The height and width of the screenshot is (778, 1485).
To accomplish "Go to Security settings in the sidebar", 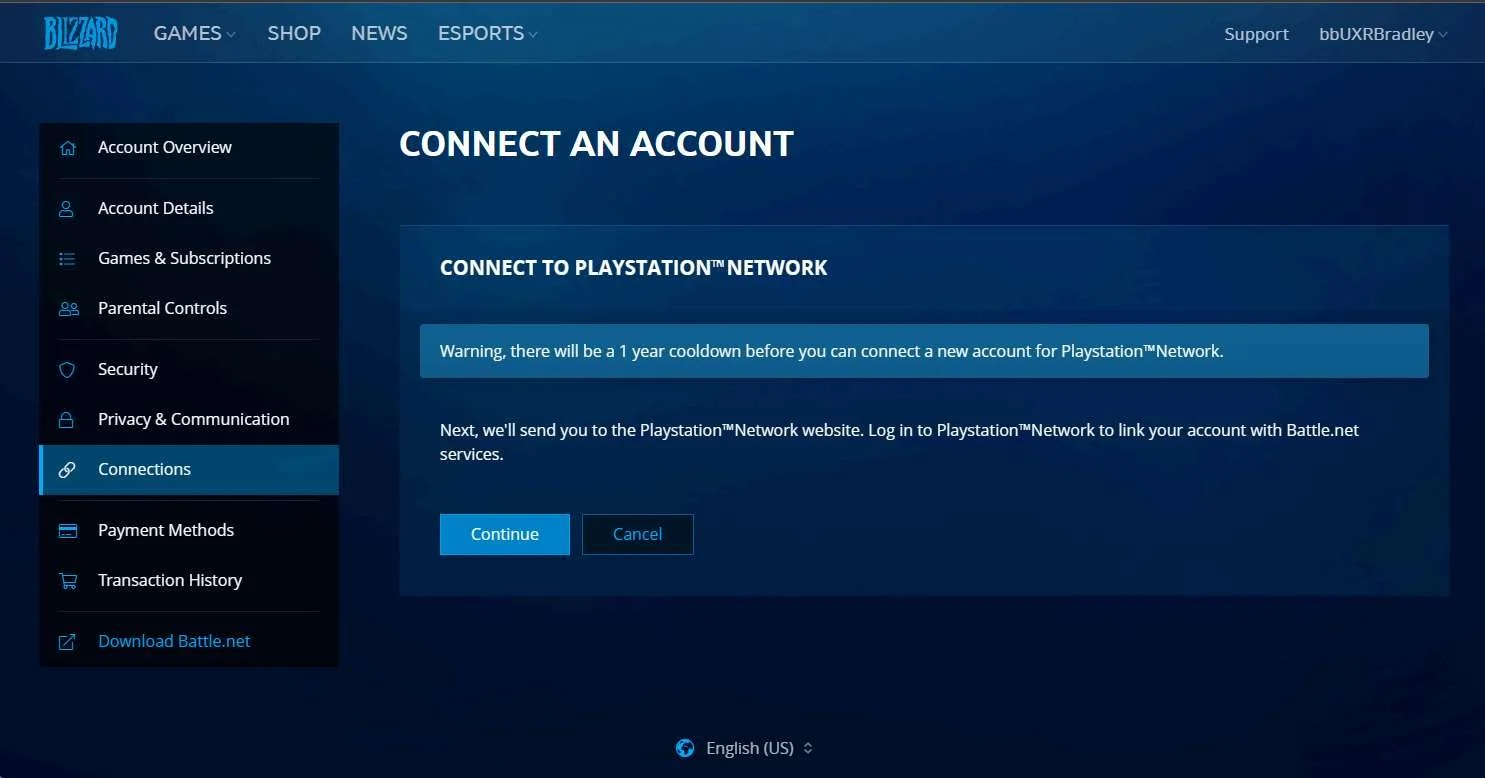I will tap(189, 370).
